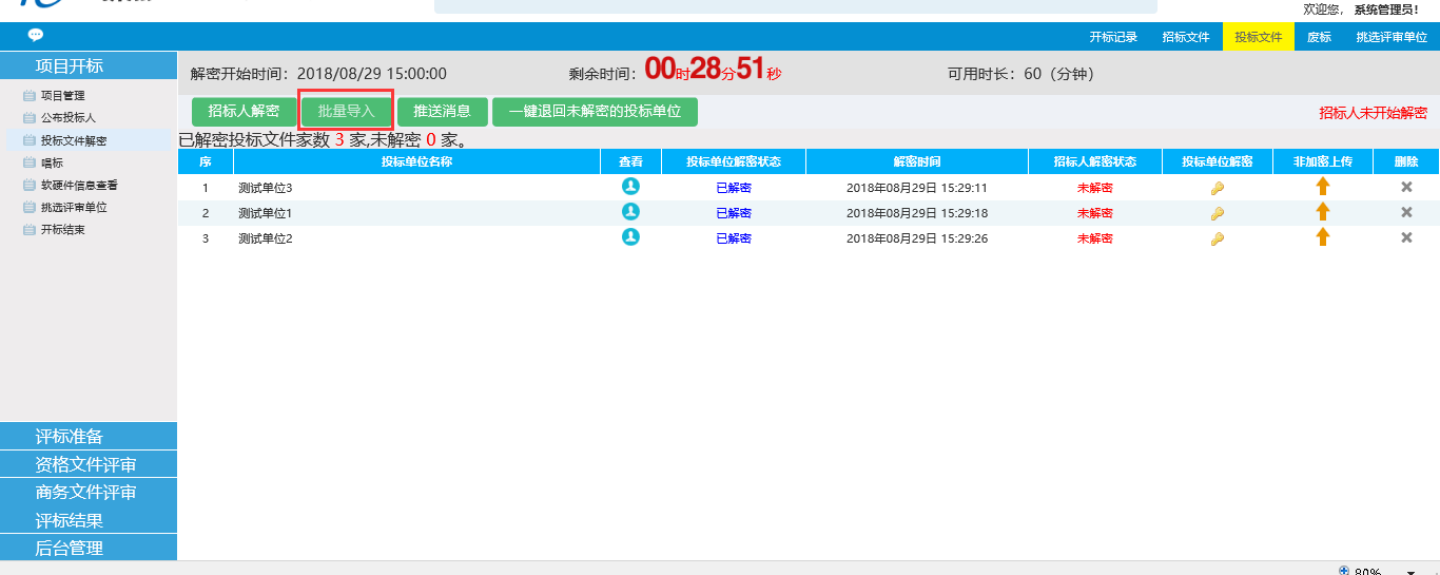Open the chat bubble icon in top bar
Image resolution: width=1440 pixels, height=575 pixels.
[36, 35]
